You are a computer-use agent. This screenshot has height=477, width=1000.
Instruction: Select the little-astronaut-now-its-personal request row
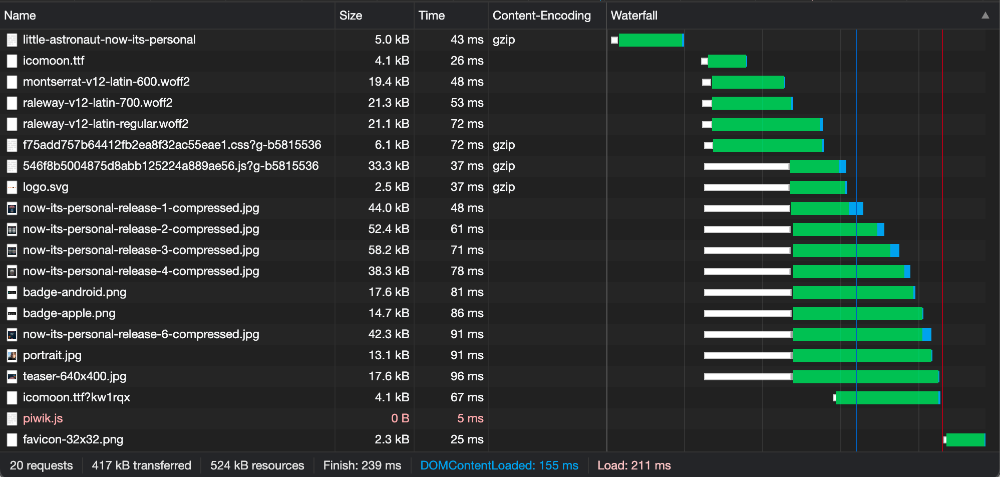(109, 40)
